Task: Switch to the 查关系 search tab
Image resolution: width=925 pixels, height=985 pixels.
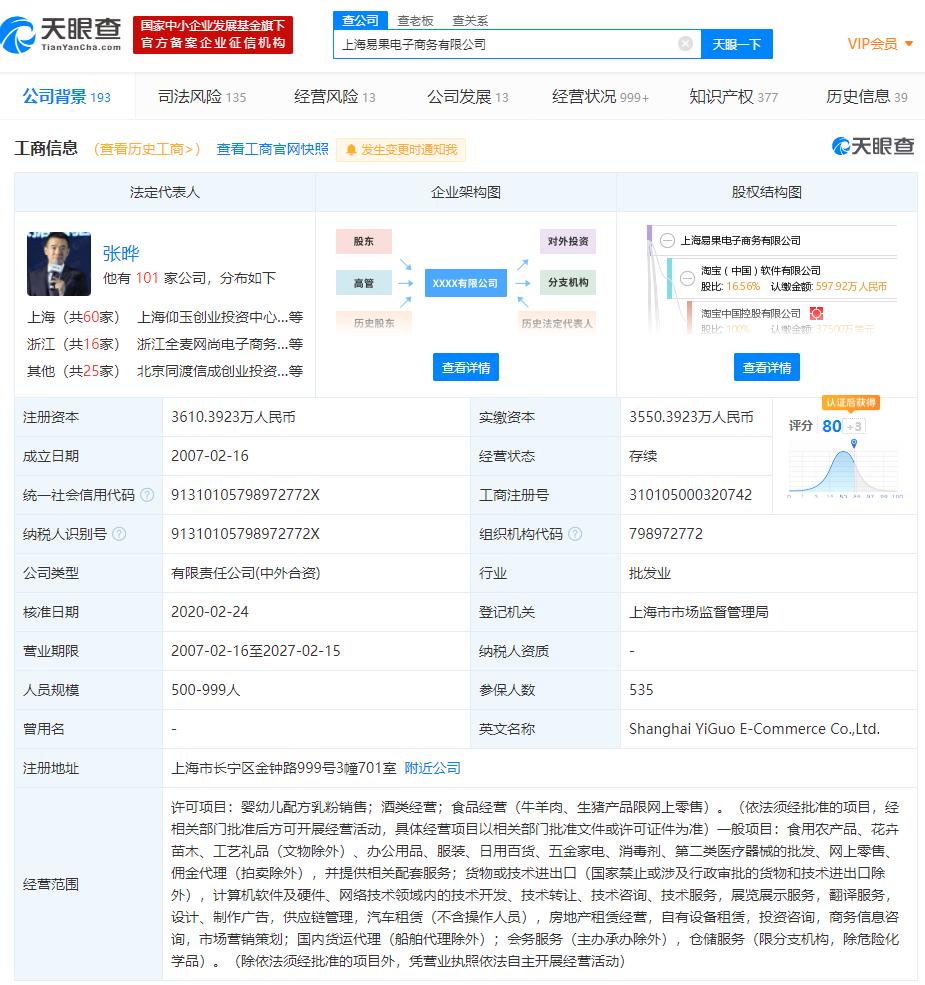Action: [470, 19]
